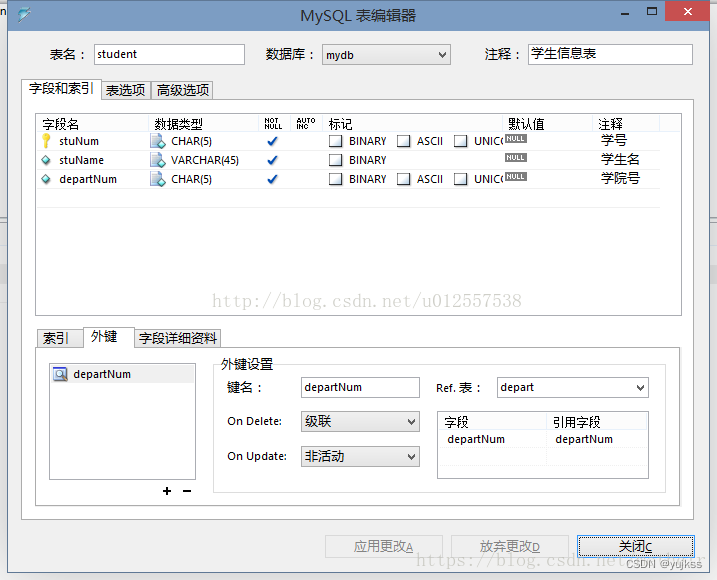The image size is (717, 580).
Task: Enable UNICODE flag for stuNum
Action: (x=460, y=141)
